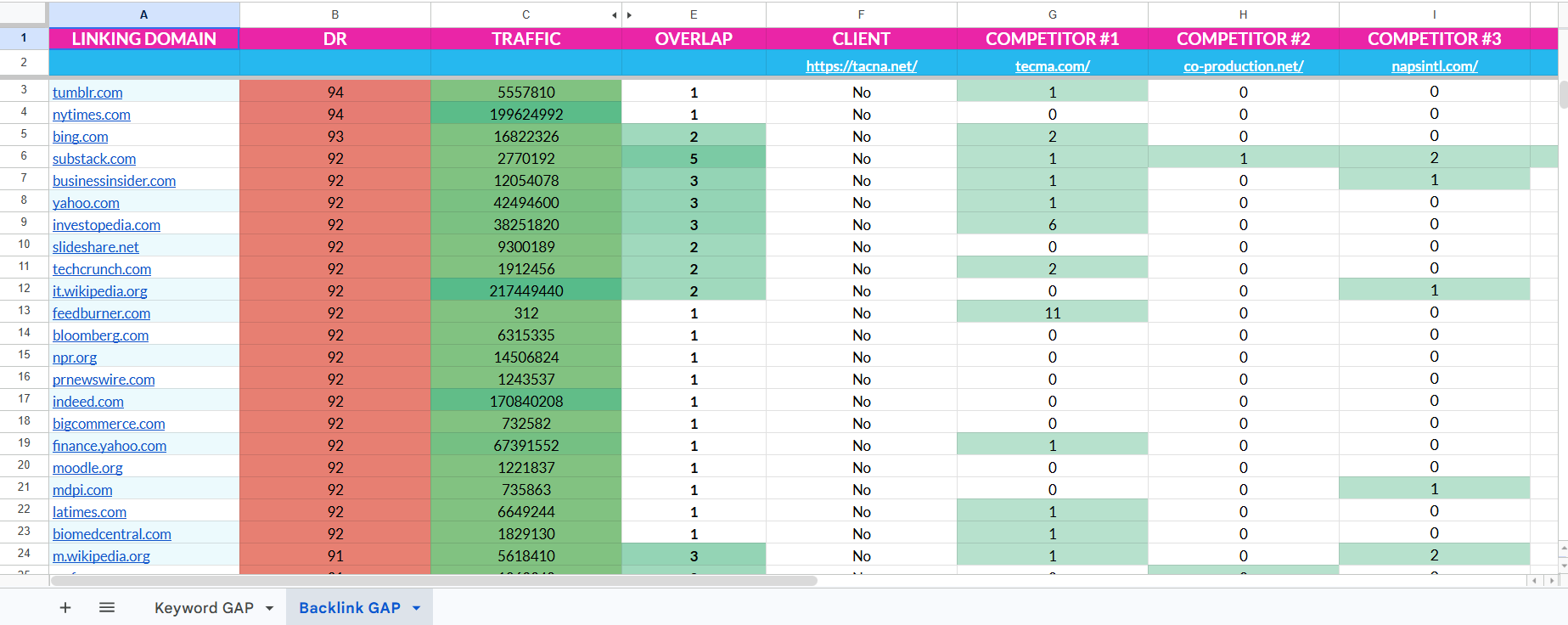Open the bigcommerce.com link

click(x=109, y=424)
